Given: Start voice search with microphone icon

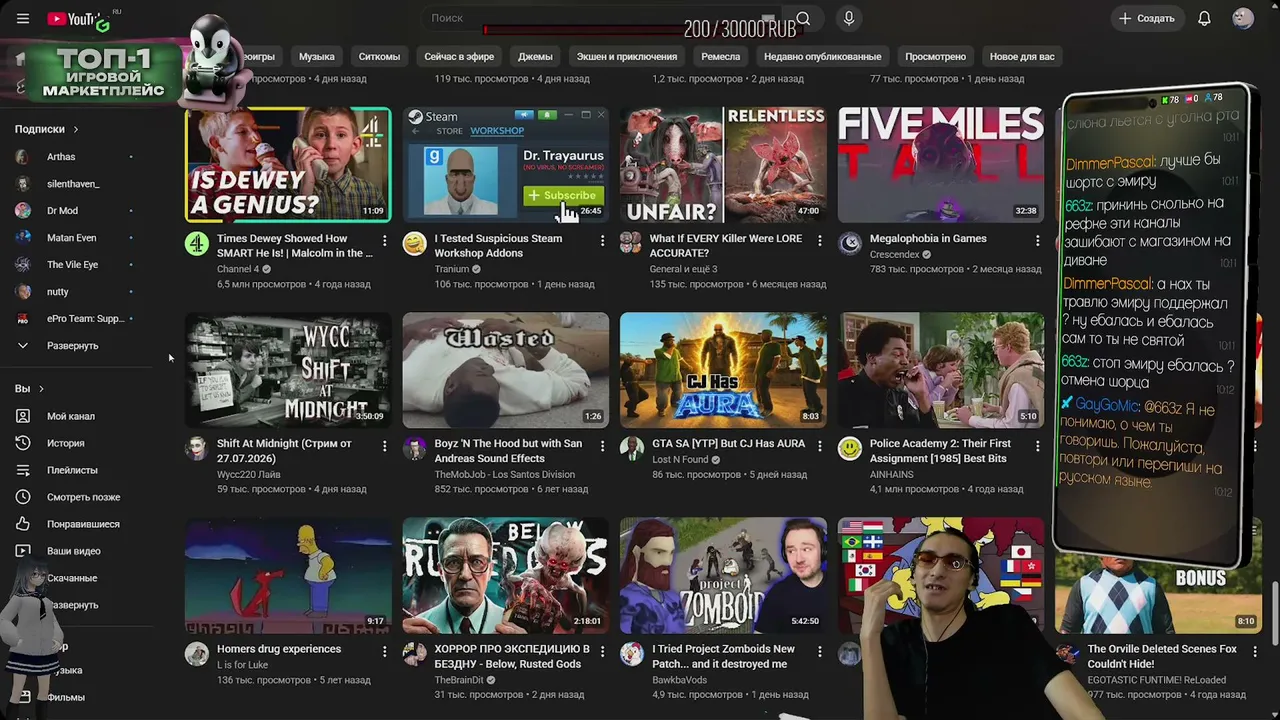Looking at the screenshot, I should [849, 18].
